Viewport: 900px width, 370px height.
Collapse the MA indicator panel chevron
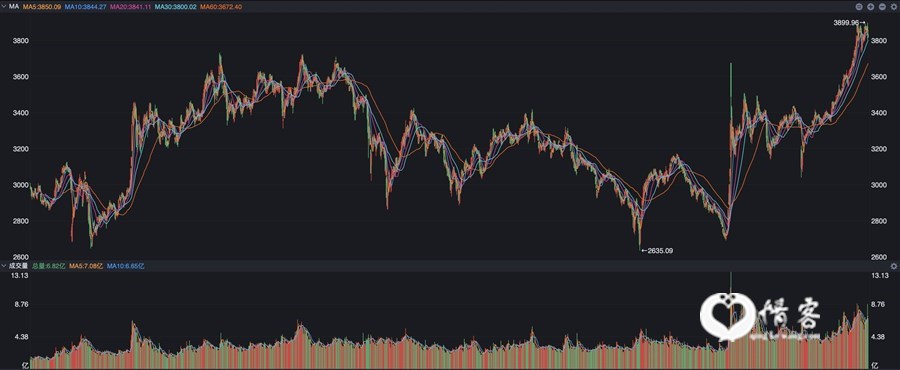(3, 6)
